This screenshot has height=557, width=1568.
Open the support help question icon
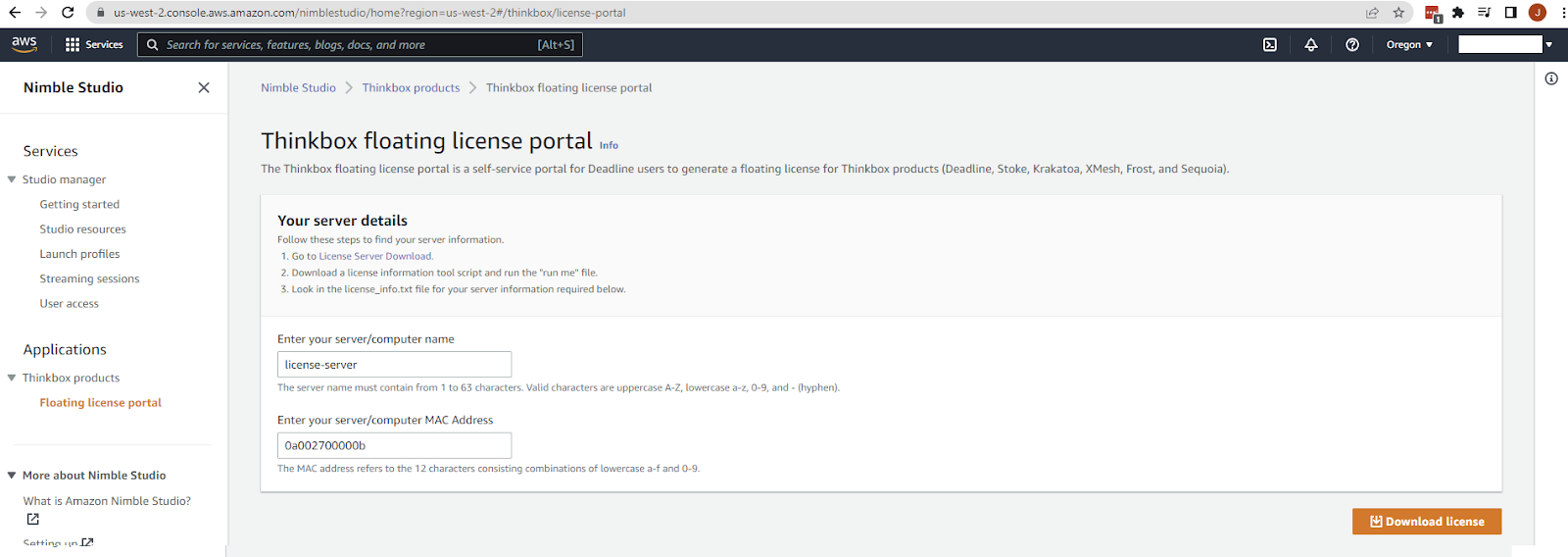[x=1352, y=45]
